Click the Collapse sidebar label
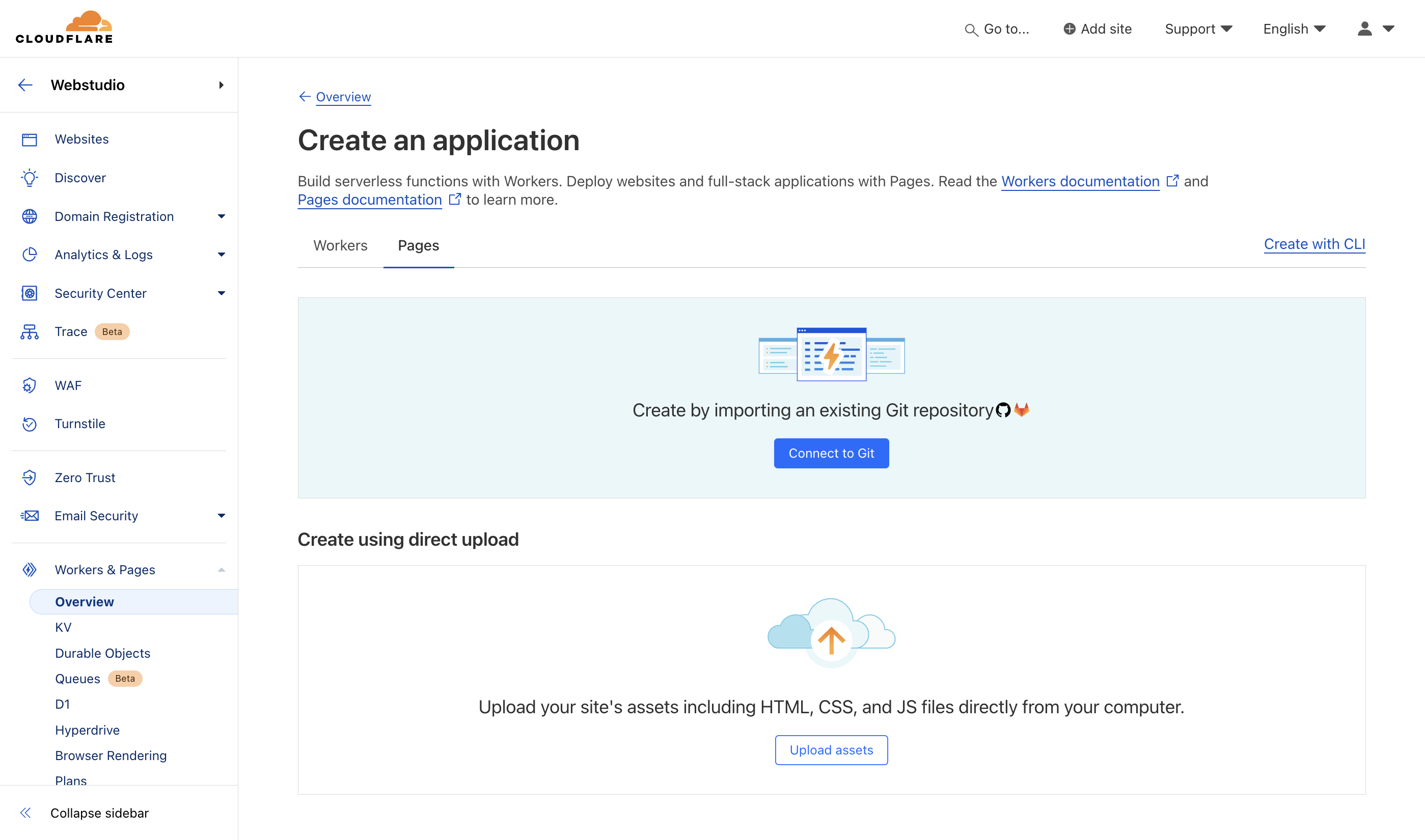Viewport: 1425px width, 840px height. 100,813
